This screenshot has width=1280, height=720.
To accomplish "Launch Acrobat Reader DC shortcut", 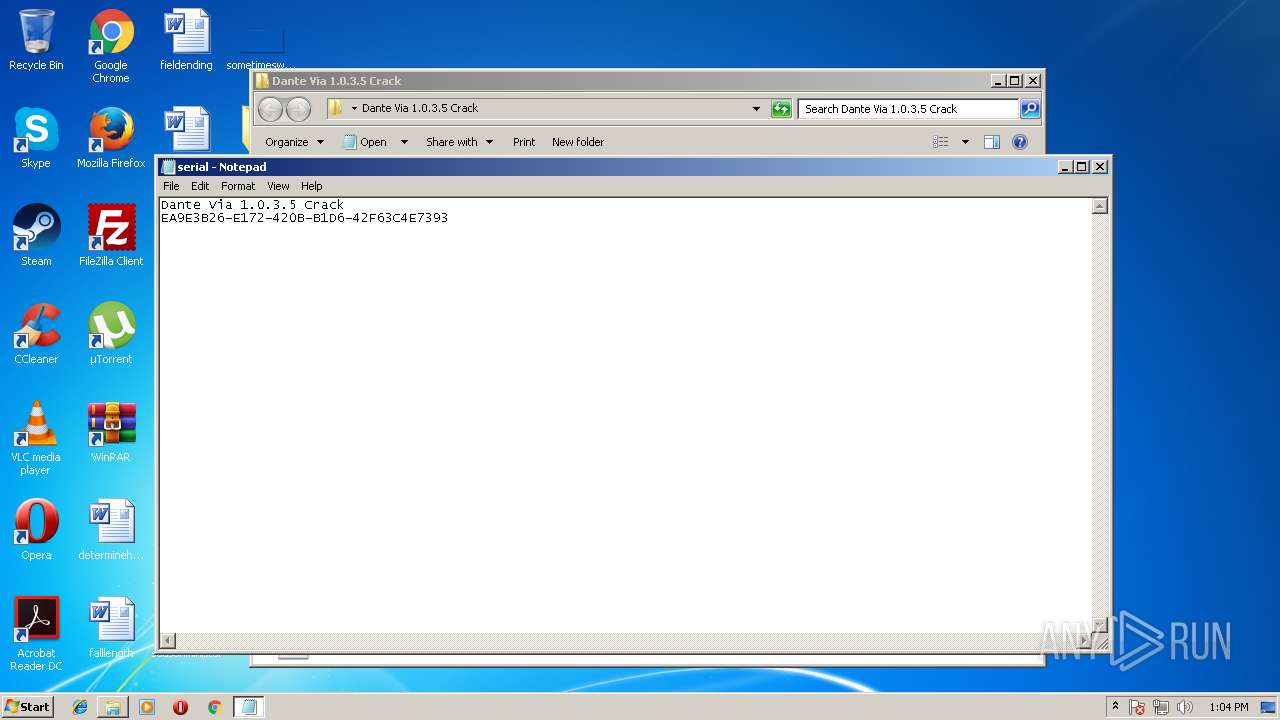I will click(36, 634).
